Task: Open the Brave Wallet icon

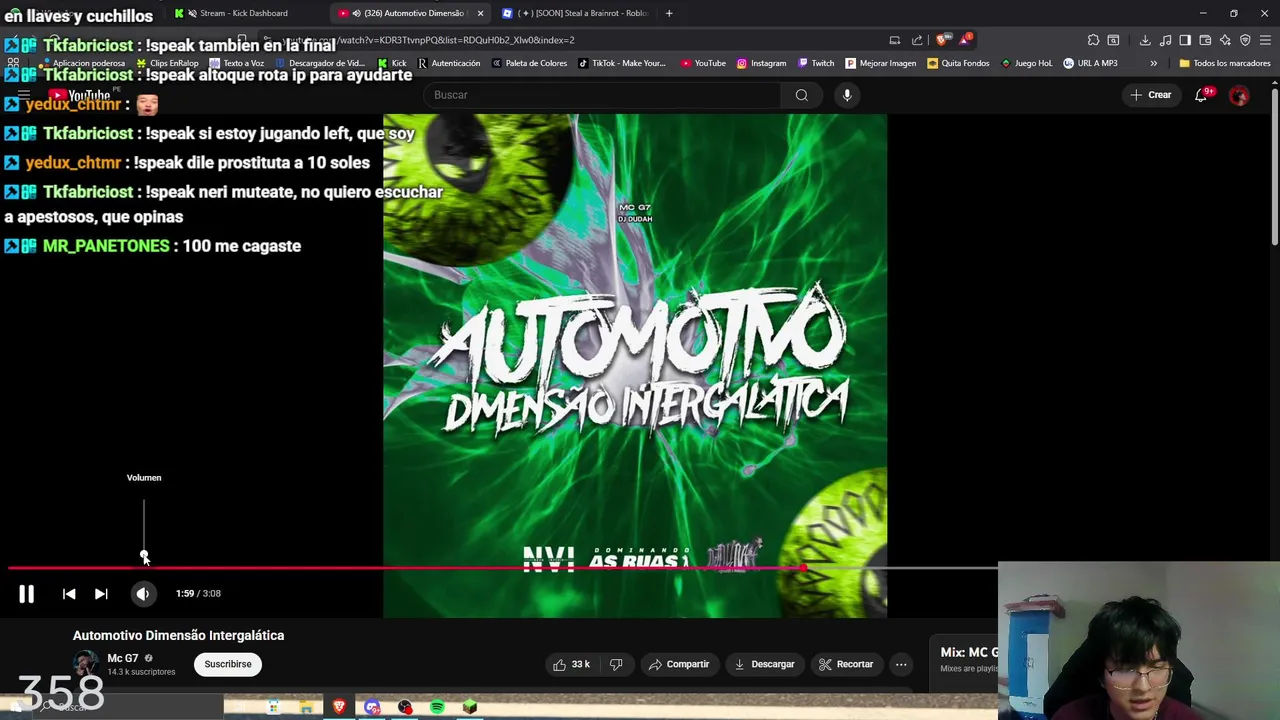Action: [1205, 40]
